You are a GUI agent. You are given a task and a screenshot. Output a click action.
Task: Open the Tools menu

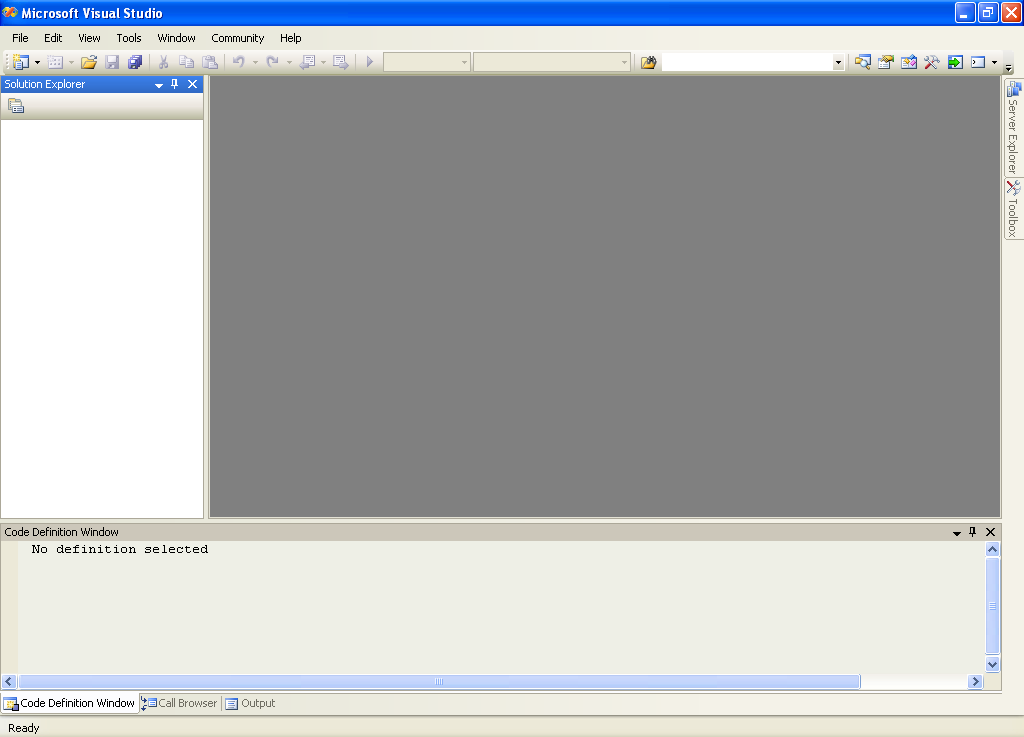point(129,38)
